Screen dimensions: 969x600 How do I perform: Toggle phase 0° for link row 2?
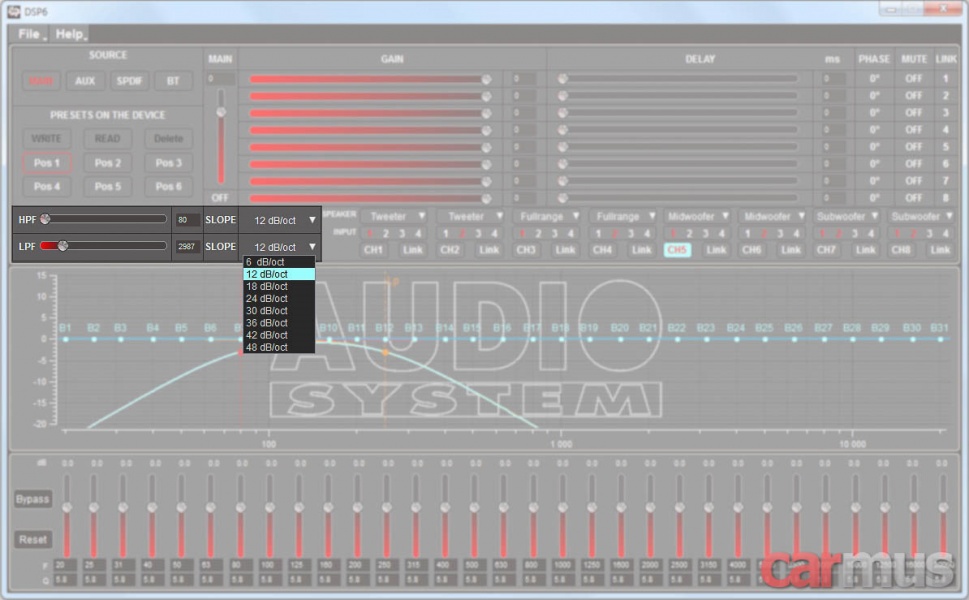tap(874, 96)
